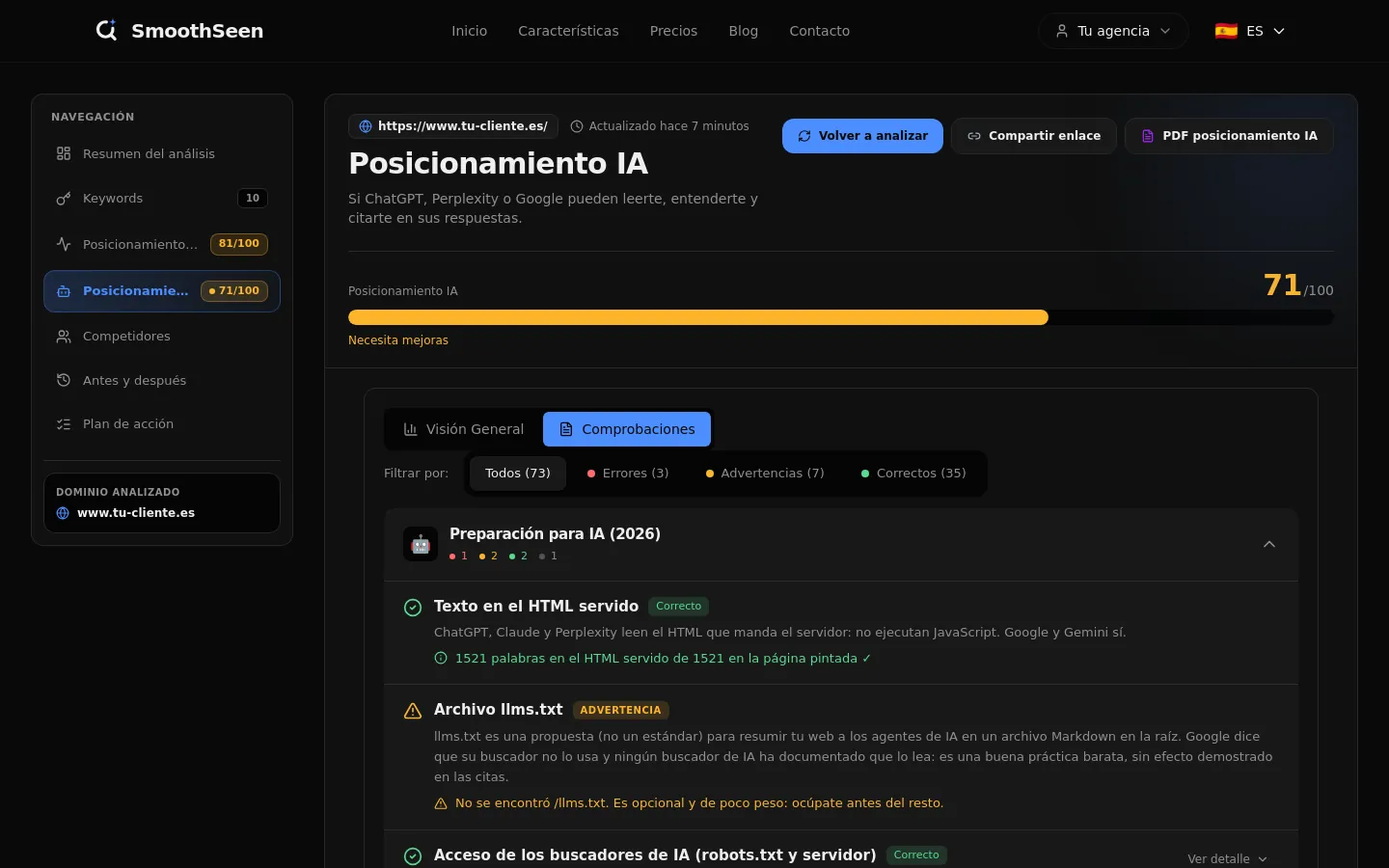Click the globe icon in the Dominio analizado box
This screenshot has width=1389, height=868.
click(x=63, y=513)
